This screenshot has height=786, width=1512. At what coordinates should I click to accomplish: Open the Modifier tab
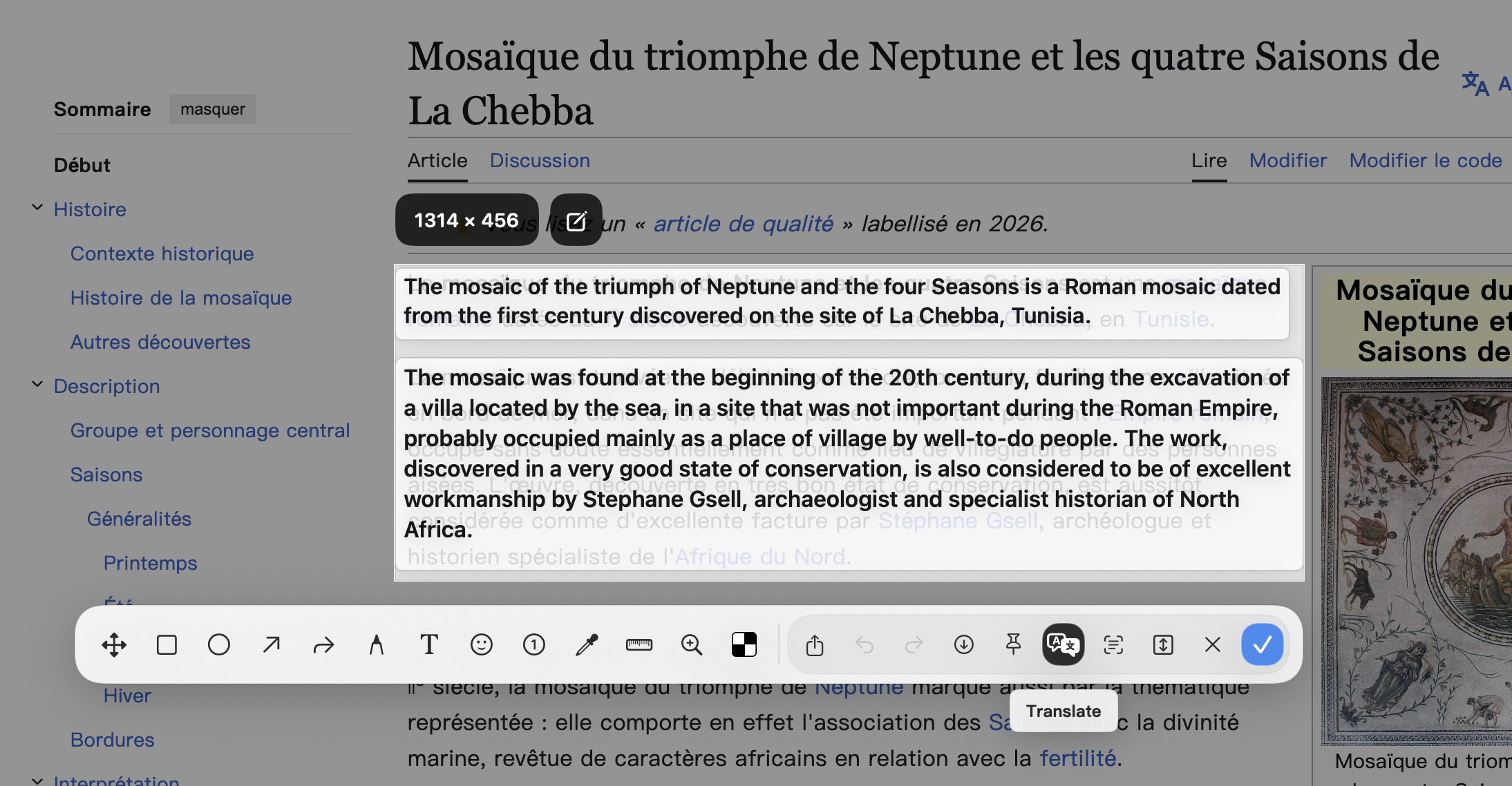[x=1288, y=160]
